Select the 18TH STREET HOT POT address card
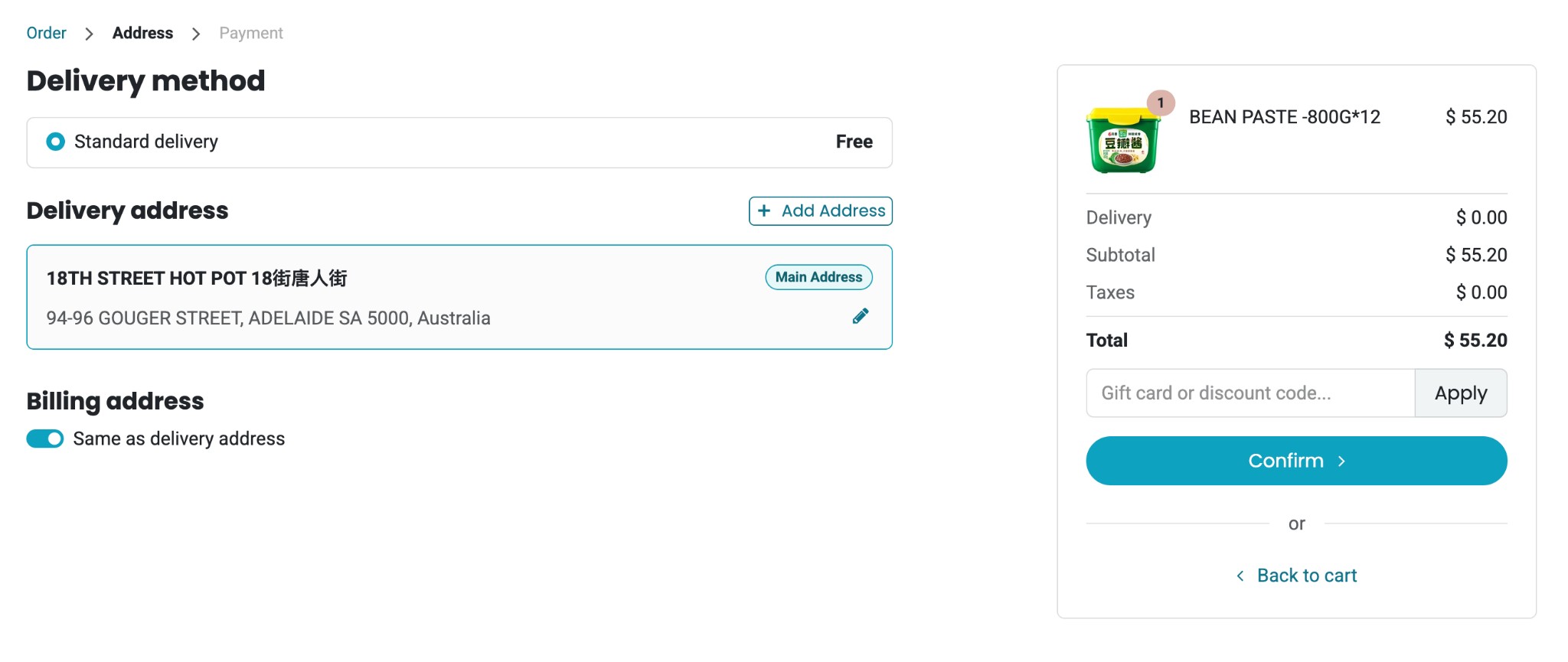This screenshot has height=662, width=1568. pos(459,297)
